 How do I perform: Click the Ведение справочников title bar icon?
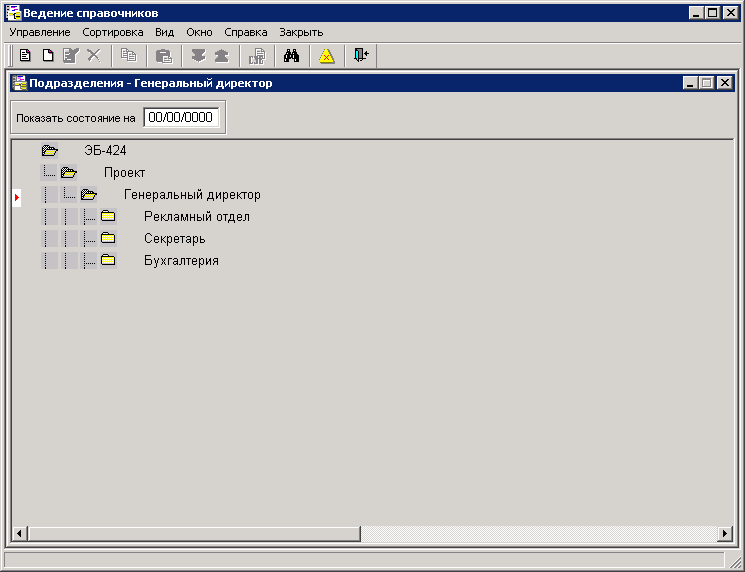[x=14, y=13]
